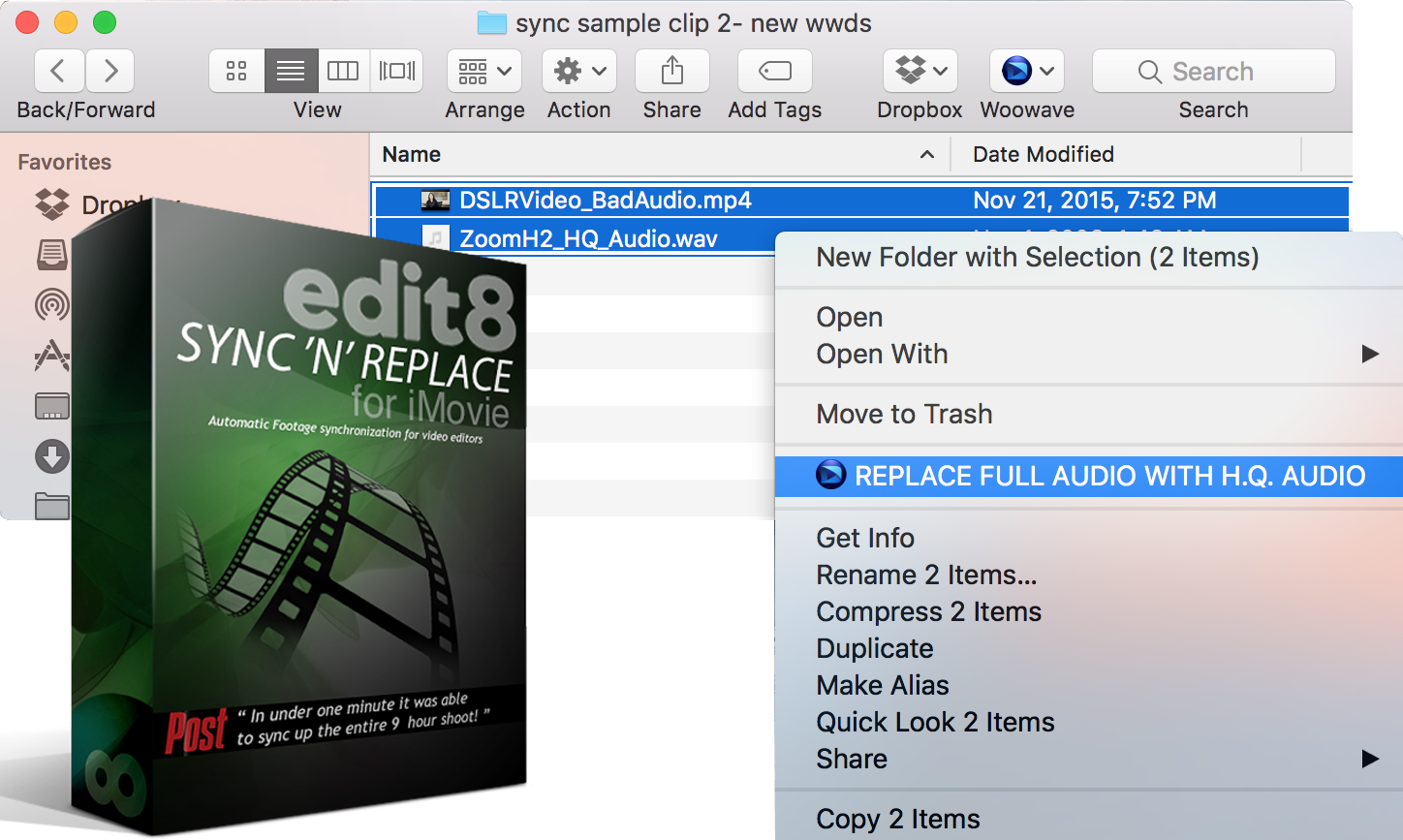Screen dimensions: 1403x840
Task: Open the Action gear menu
Action: (x=579, y=71)
